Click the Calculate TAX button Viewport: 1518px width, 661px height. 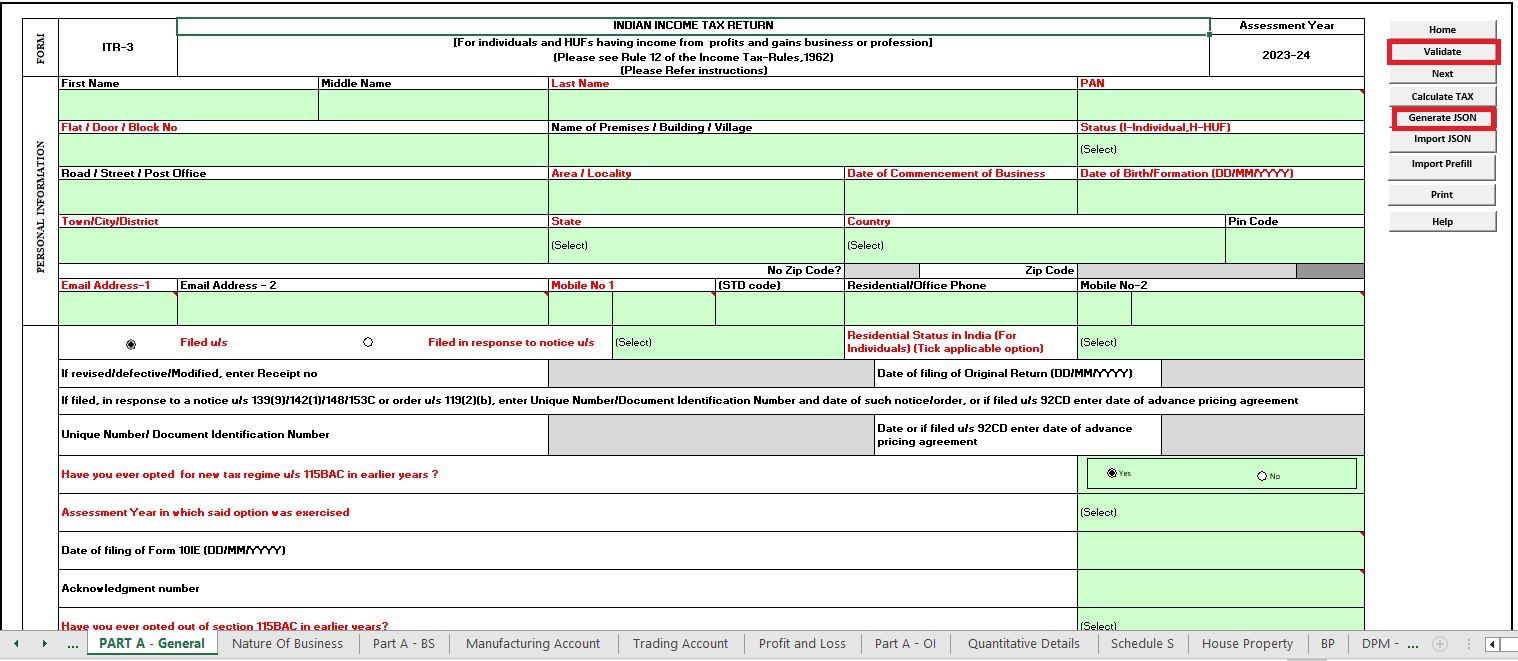coord(1442,97)
